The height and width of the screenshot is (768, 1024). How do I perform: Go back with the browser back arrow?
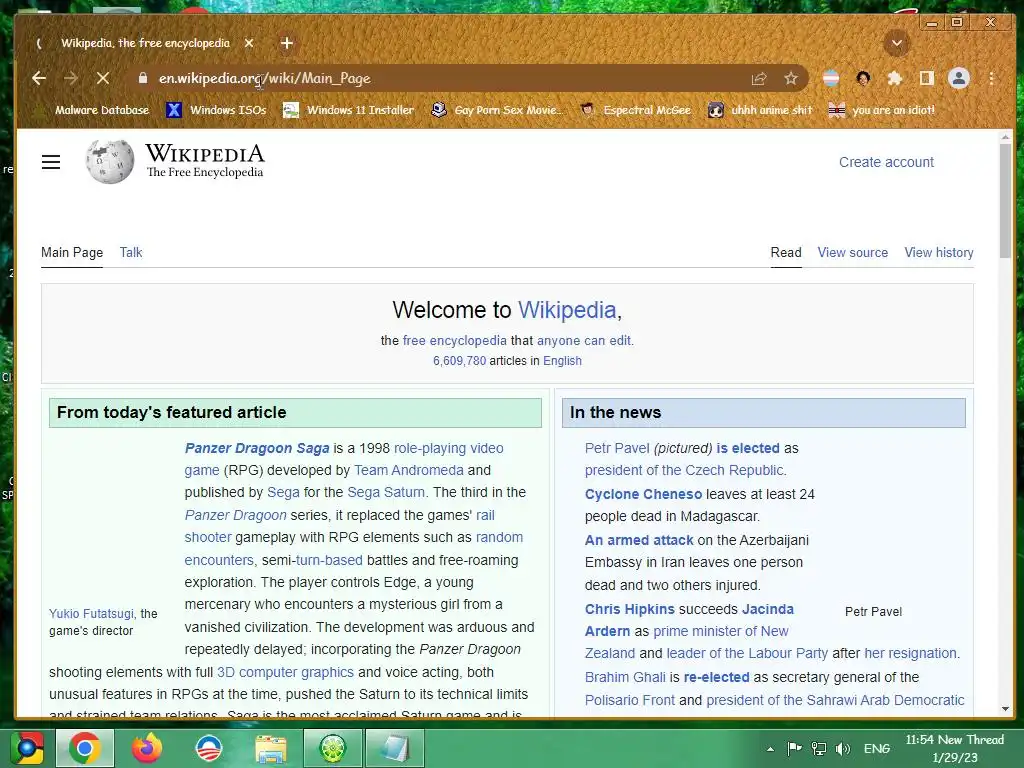(39, 78)
